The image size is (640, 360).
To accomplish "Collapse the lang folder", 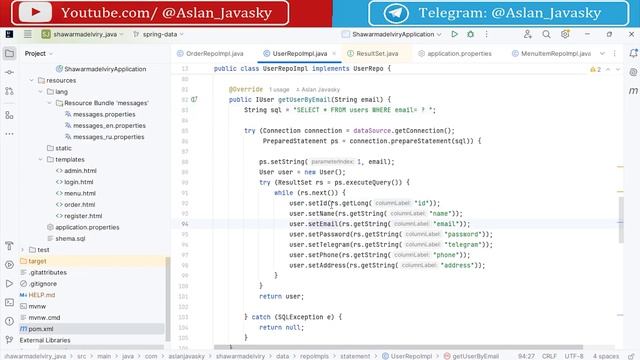I will pos(41,92).
